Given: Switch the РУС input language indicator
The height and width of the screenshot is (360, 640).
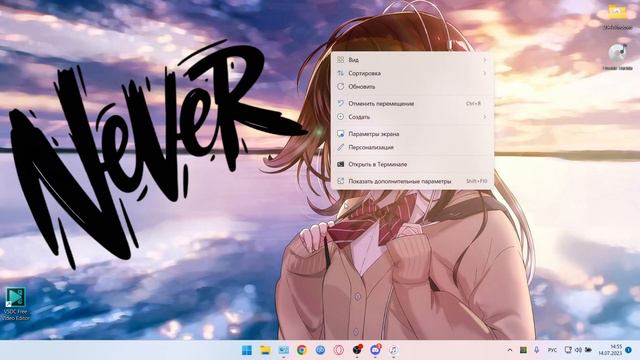Looking at the screenshot, I should click(552, 350).
